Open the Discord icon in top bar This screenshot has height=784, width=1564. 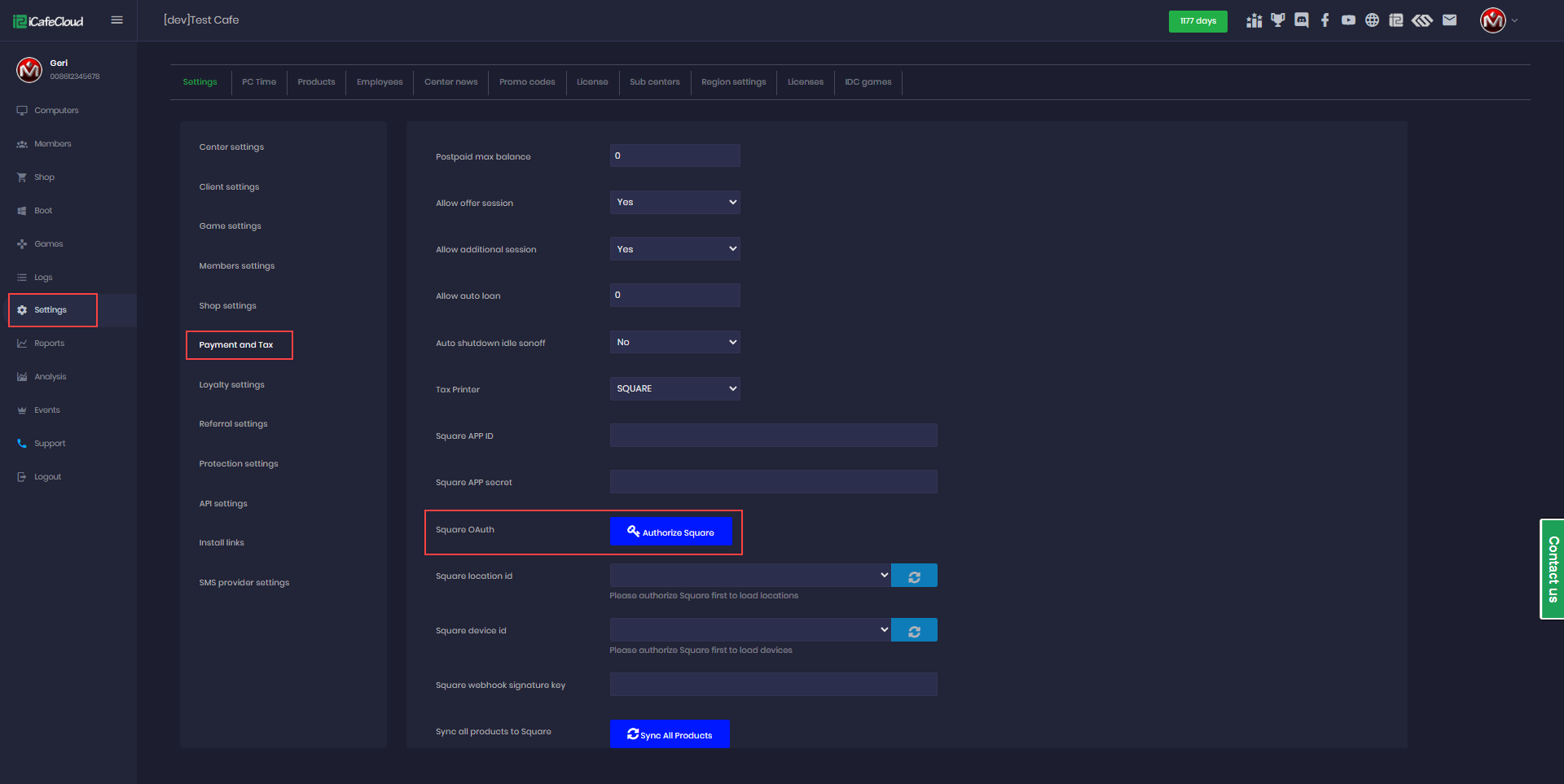click(x=1302, y=20)
